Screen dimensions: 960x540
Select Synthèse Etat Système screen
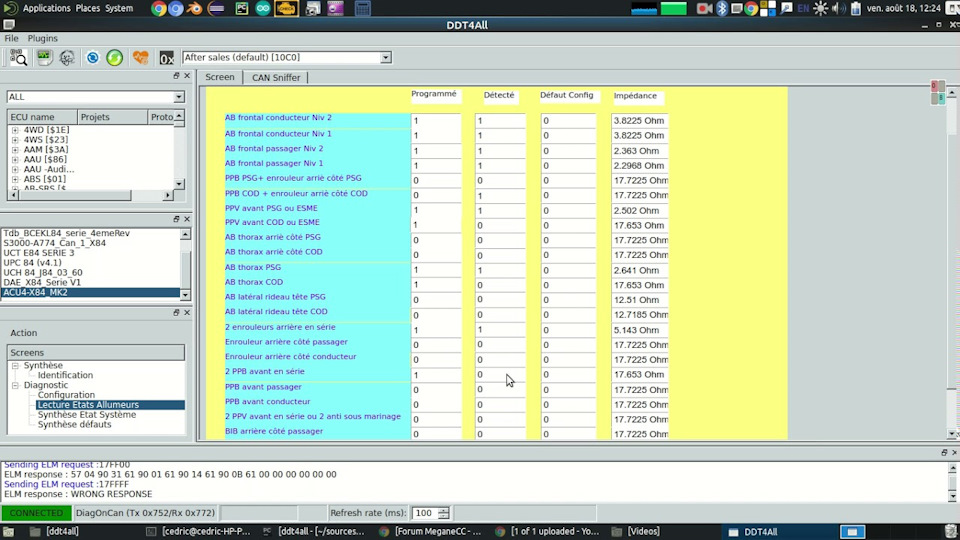click(x=87, y=414)
